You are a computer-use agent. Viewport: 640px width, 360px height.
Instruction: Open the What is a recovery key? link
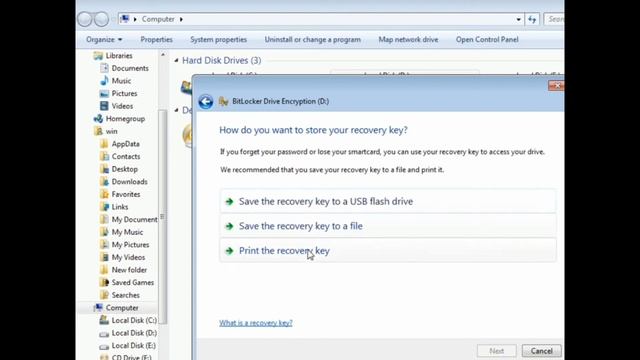click(256, 323)
